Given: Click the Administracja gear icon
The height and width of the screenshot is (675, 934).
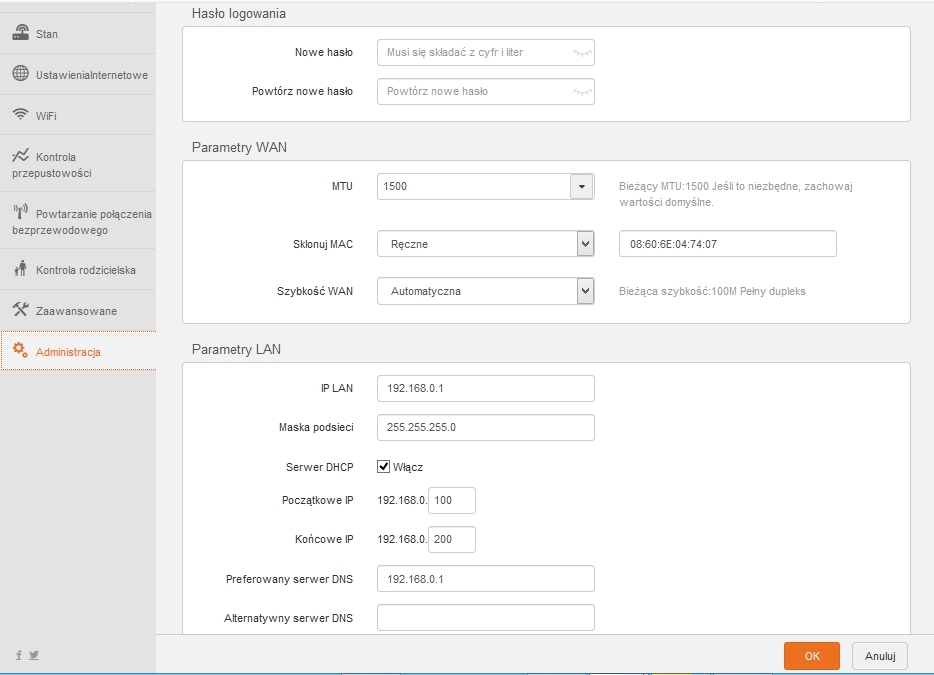Looking at the screenshot, I should pyautogui.click(x=20, y=350).
